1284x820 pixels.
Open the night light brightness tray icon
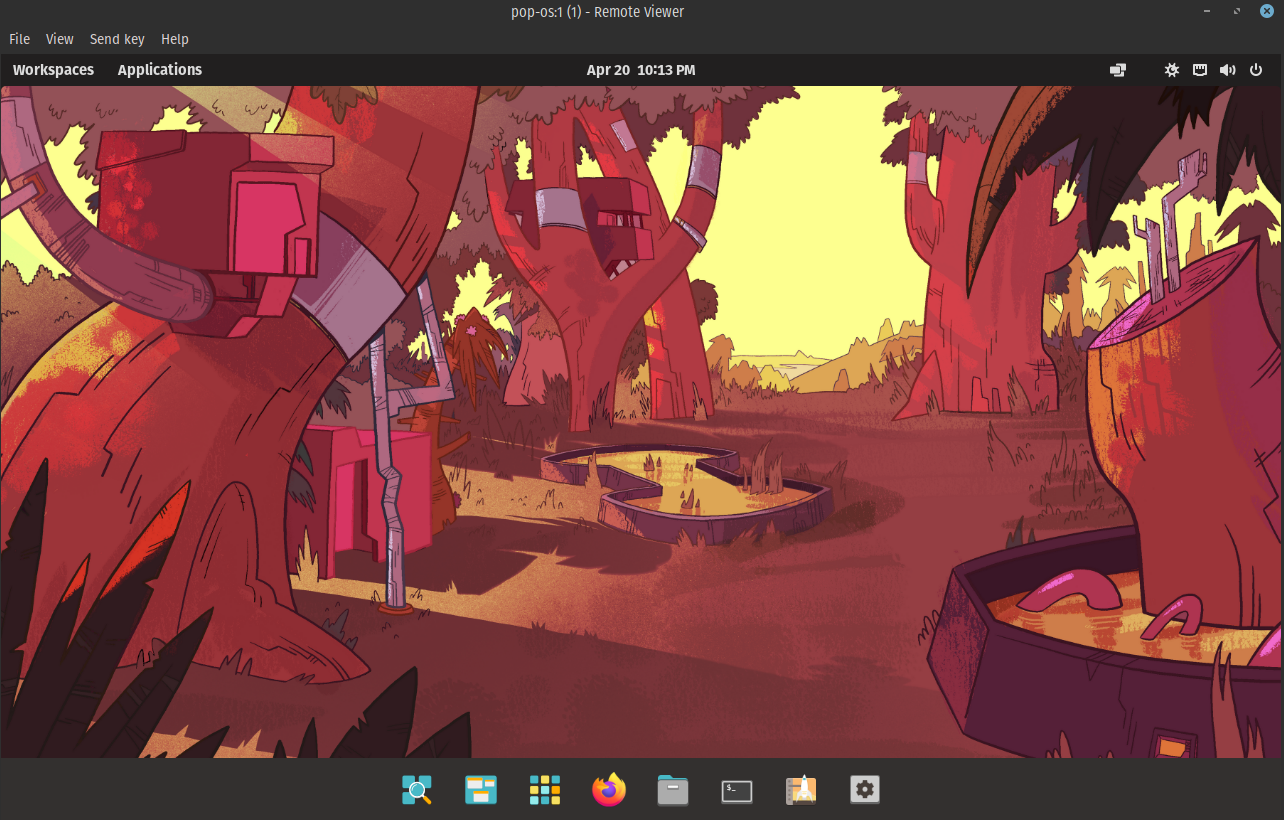(1172, 70)
